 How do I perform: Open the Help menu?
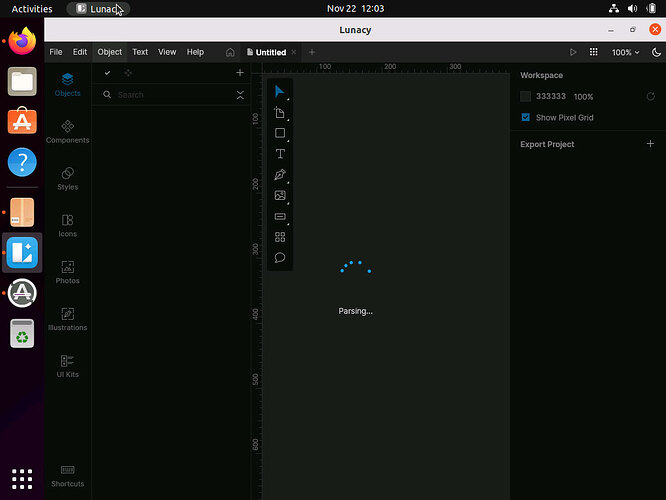(x=195, y=52)
